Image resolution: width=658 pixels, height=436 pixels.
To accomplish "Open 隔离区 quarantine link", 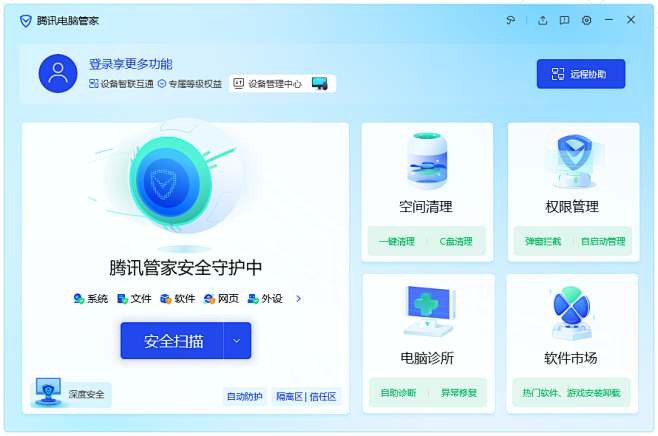I will [x=289, y=397].
